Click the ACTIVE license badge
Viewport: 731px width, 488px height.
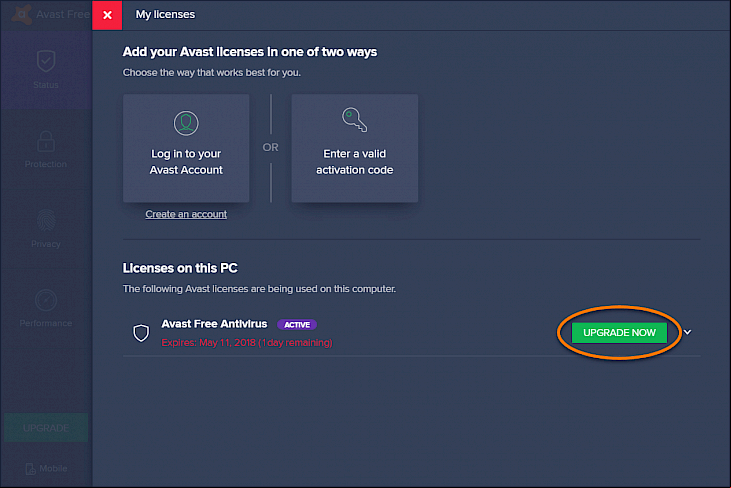coord(297,324)
